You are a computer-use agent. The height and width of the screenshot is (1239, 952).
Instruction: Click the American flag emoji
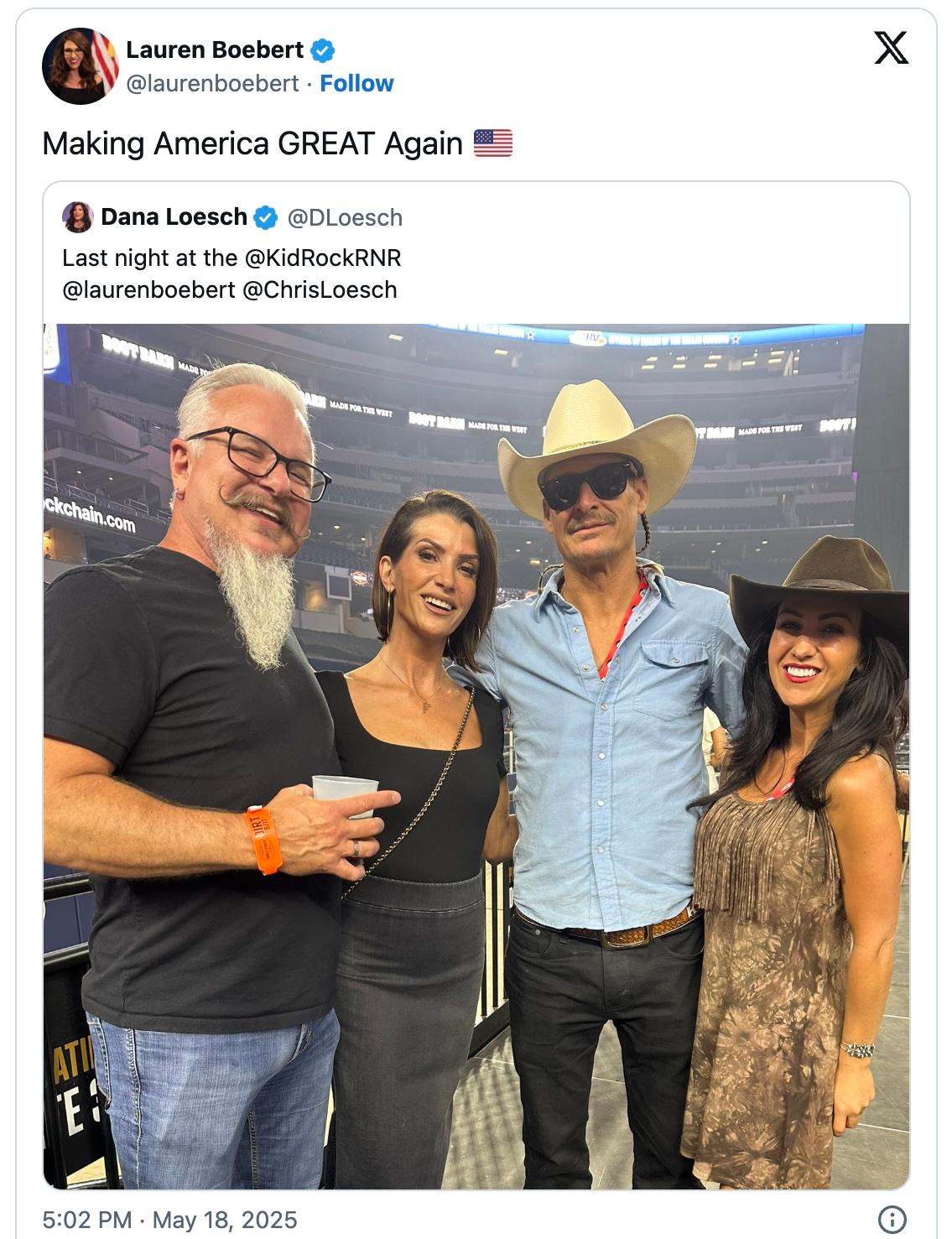coord(493,143)
